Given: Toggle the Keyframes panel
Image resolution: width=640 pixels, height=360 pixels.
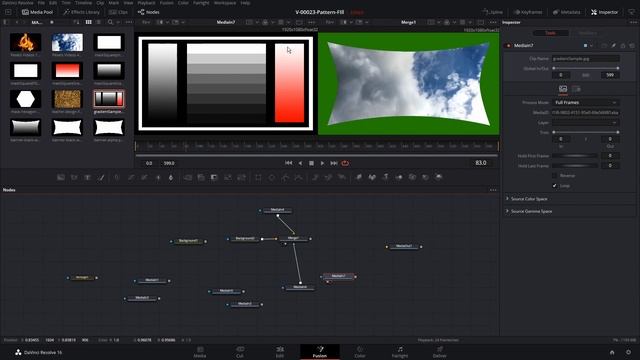Looking at the screenshot, I should (x=528, y=12).
